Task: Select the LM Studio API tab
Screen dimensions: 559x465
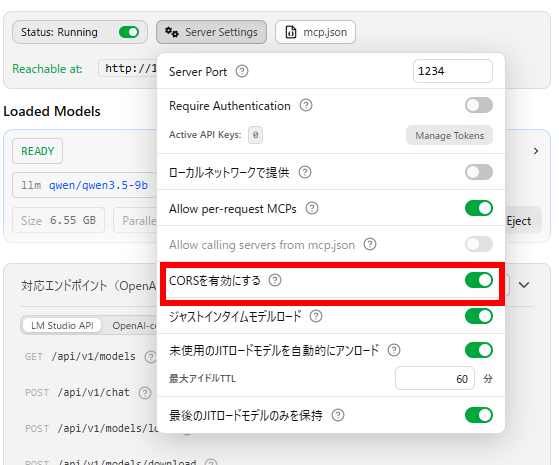Action: tap(62, 326)
